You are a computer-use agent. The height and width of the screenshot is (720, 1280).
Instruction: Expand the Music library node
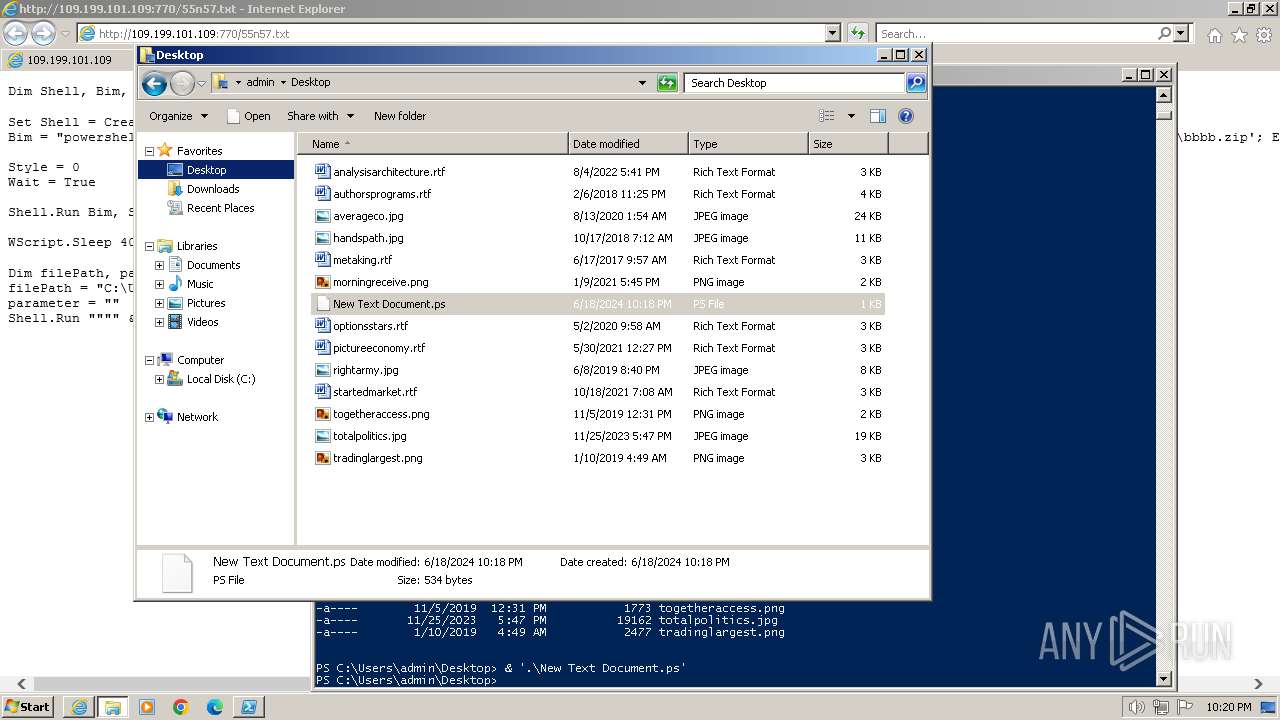[x=159, y=284]
